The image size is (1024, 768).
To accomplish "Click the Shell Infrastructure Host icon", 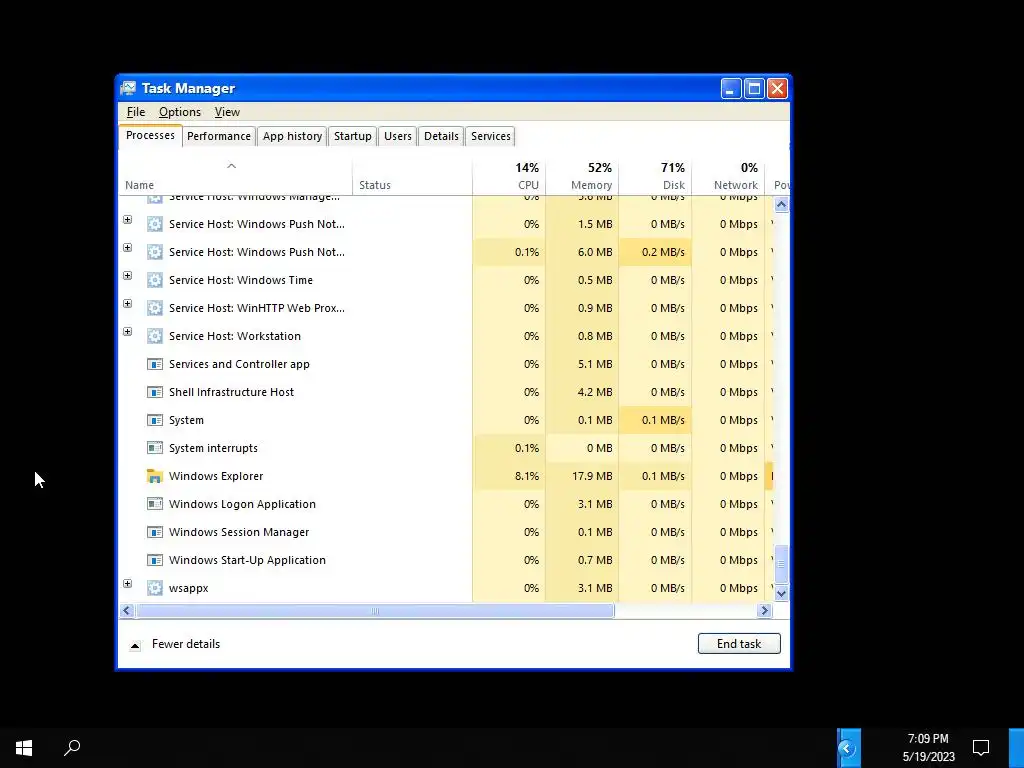I will pos(155,392).
